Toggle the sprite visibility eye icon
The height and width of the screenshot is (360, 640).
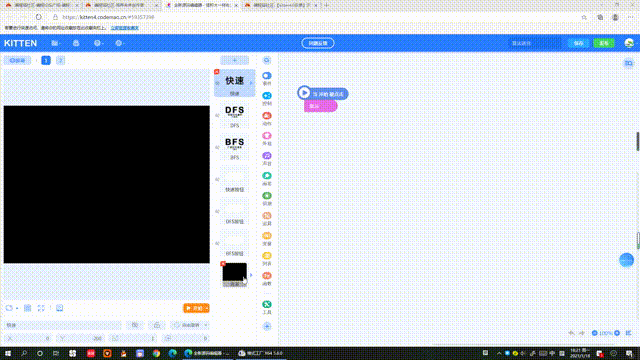(135, 325)
